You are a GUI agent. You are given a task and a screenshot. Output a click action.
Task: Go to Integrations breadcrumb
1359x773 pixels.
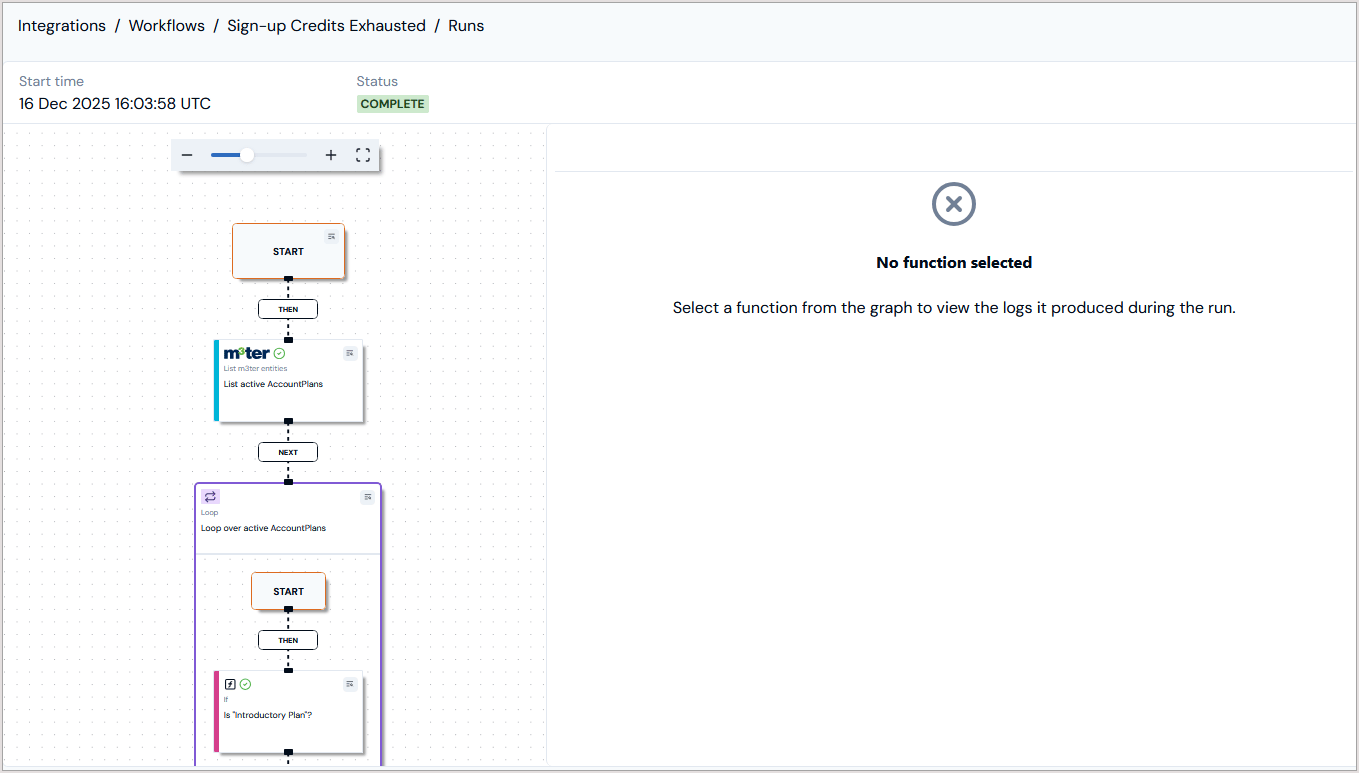point(62,26)
